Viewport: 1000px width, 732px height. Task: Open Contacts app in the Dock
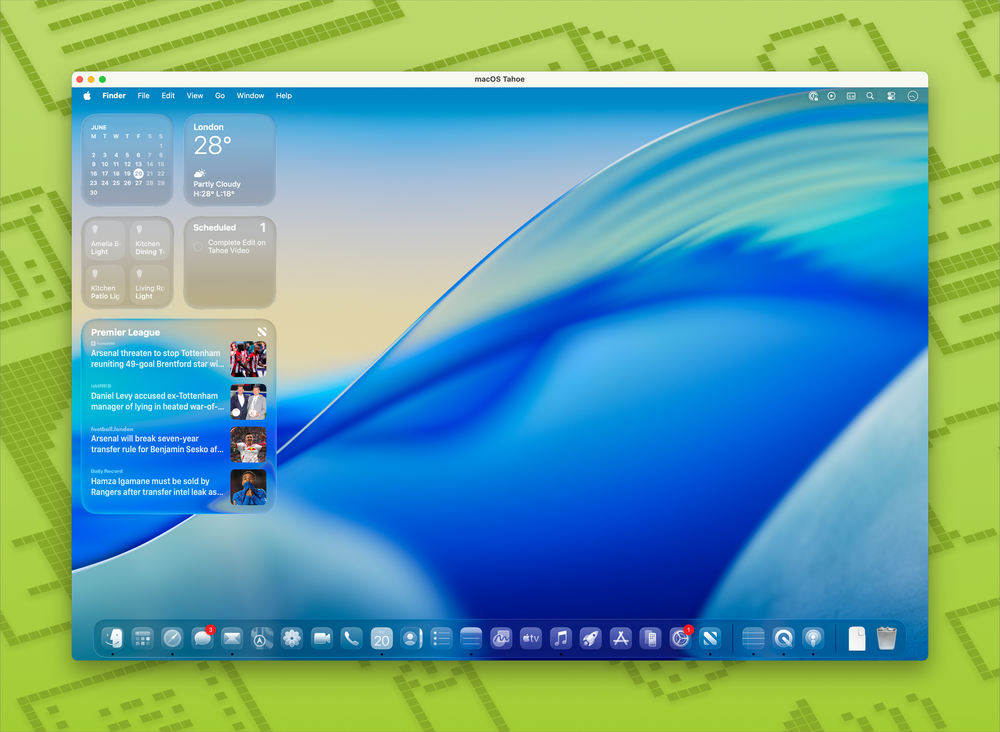(411, 638)
